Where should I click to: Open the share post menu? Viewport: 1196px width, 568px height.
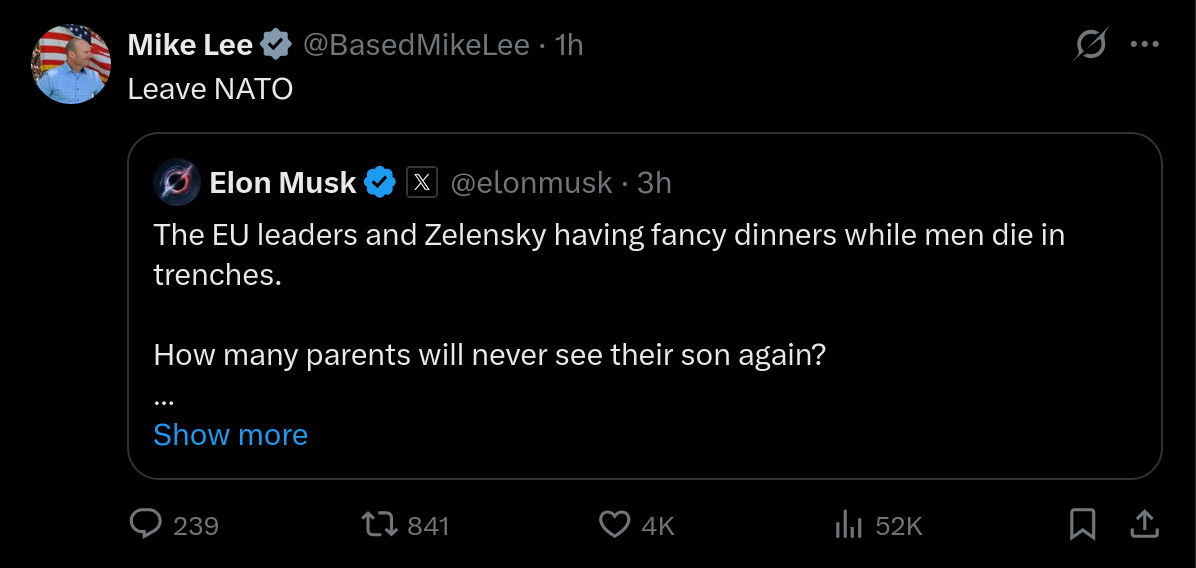point(1145,523)
